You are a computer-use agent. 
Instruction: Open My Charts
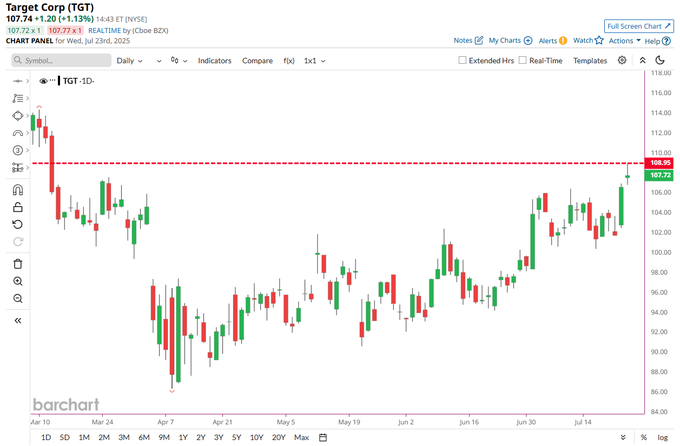pos(510,40)
